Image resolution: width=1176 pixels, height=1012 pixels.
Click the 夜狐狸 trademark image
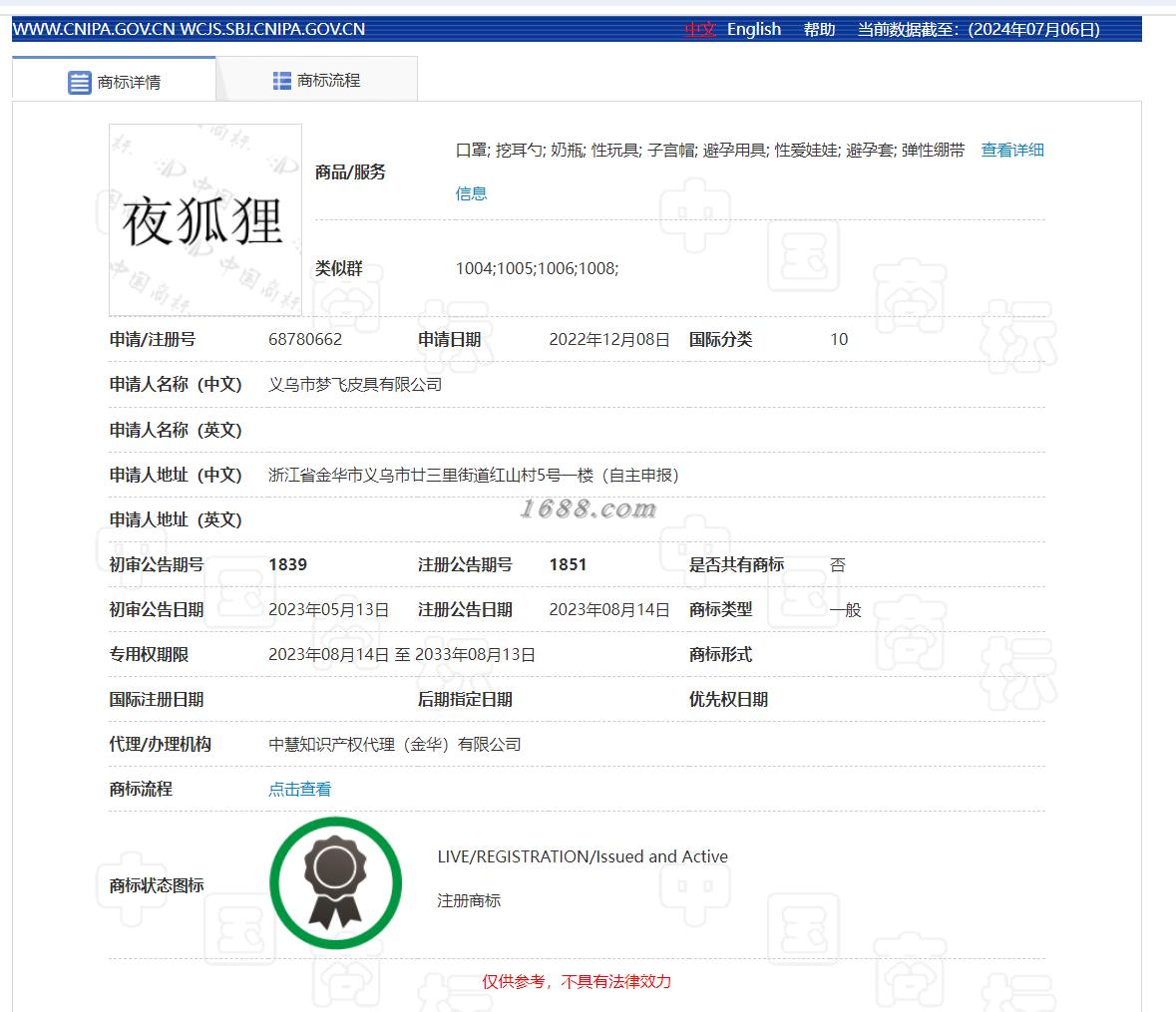(x=205, y=219)
